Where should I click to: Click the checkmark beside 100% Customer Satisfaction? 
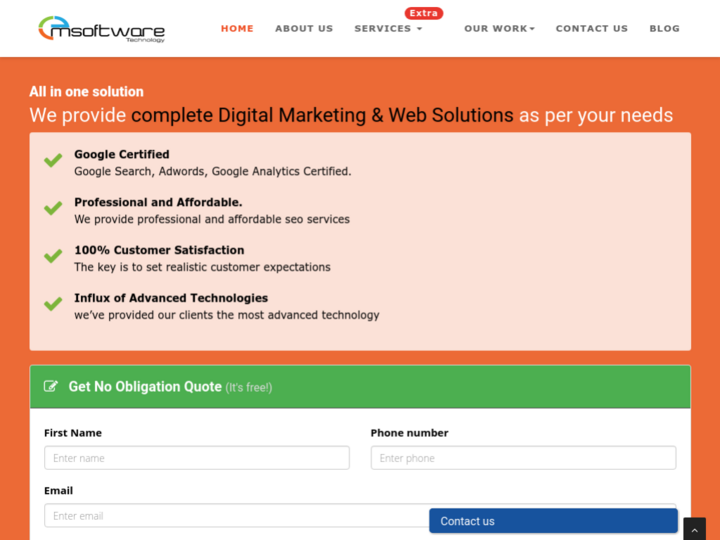[x=53, y=257]
